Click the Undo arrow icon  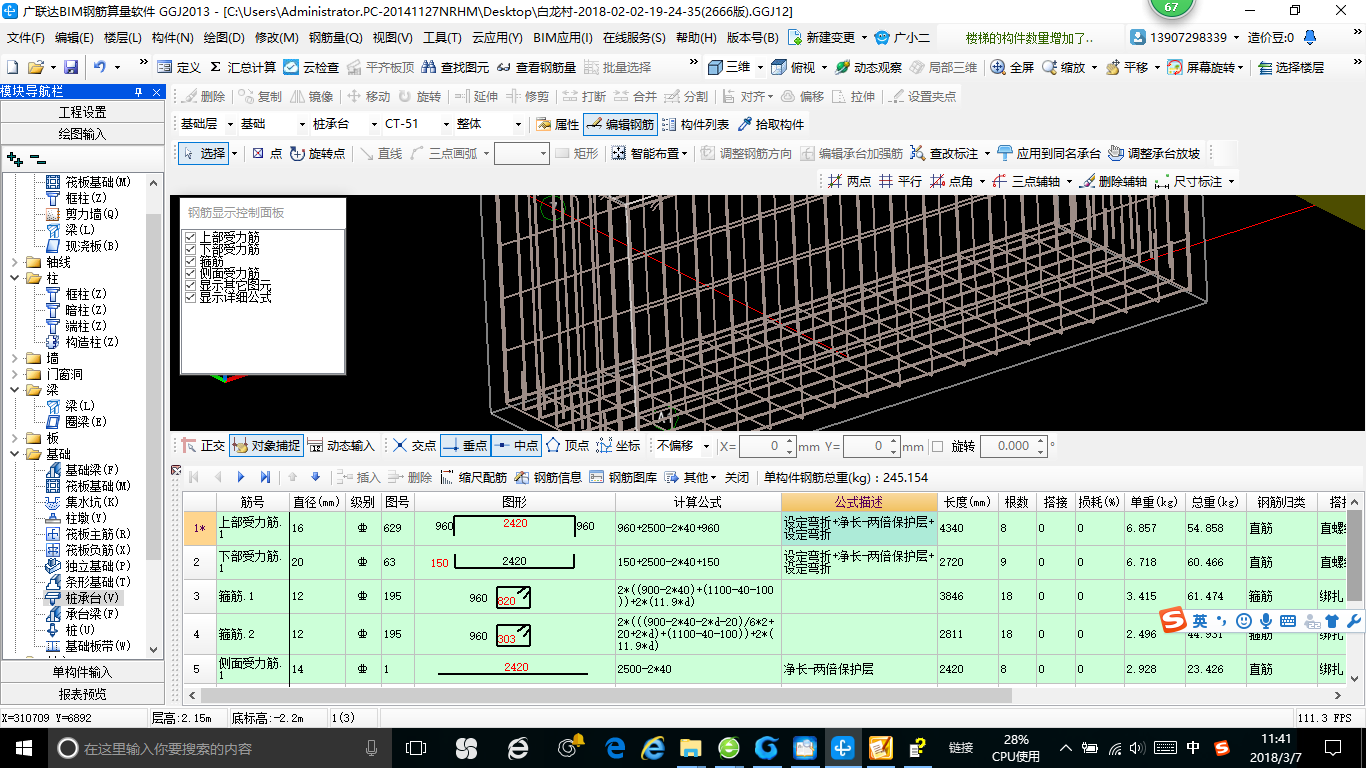[x=100, y=67]
